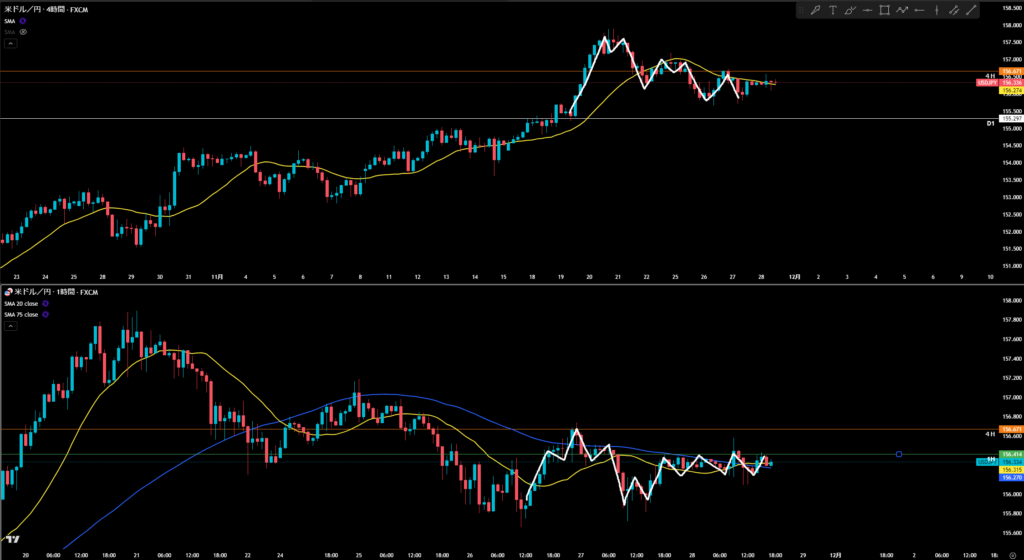This screenshot has height=560, width=1024.
Task: Show the hidden SMA indicator on the 4-hour chart
Action: (x=23, y=32)
